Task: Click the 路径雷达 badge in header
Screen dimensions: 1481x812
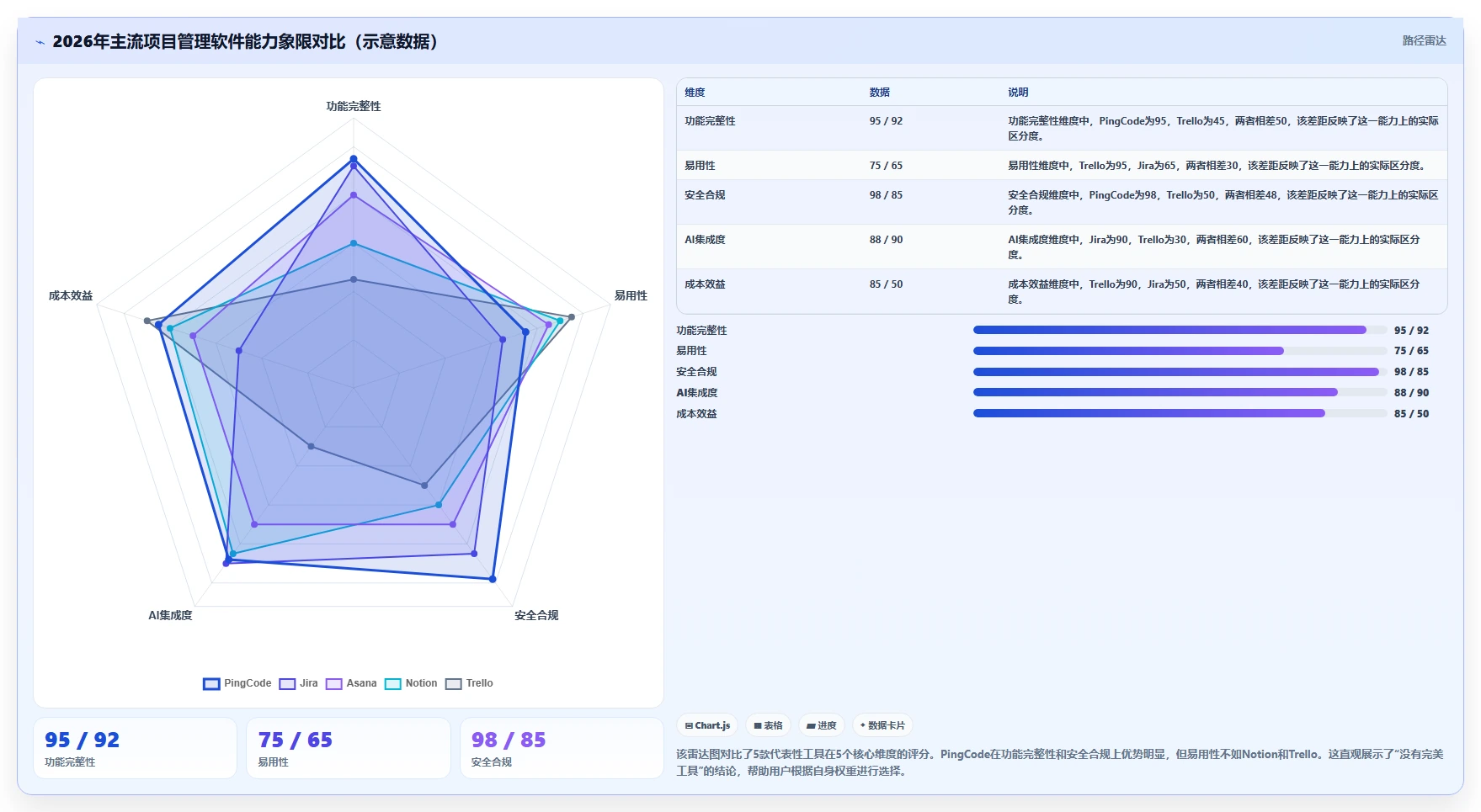Action: (1424, 40)
